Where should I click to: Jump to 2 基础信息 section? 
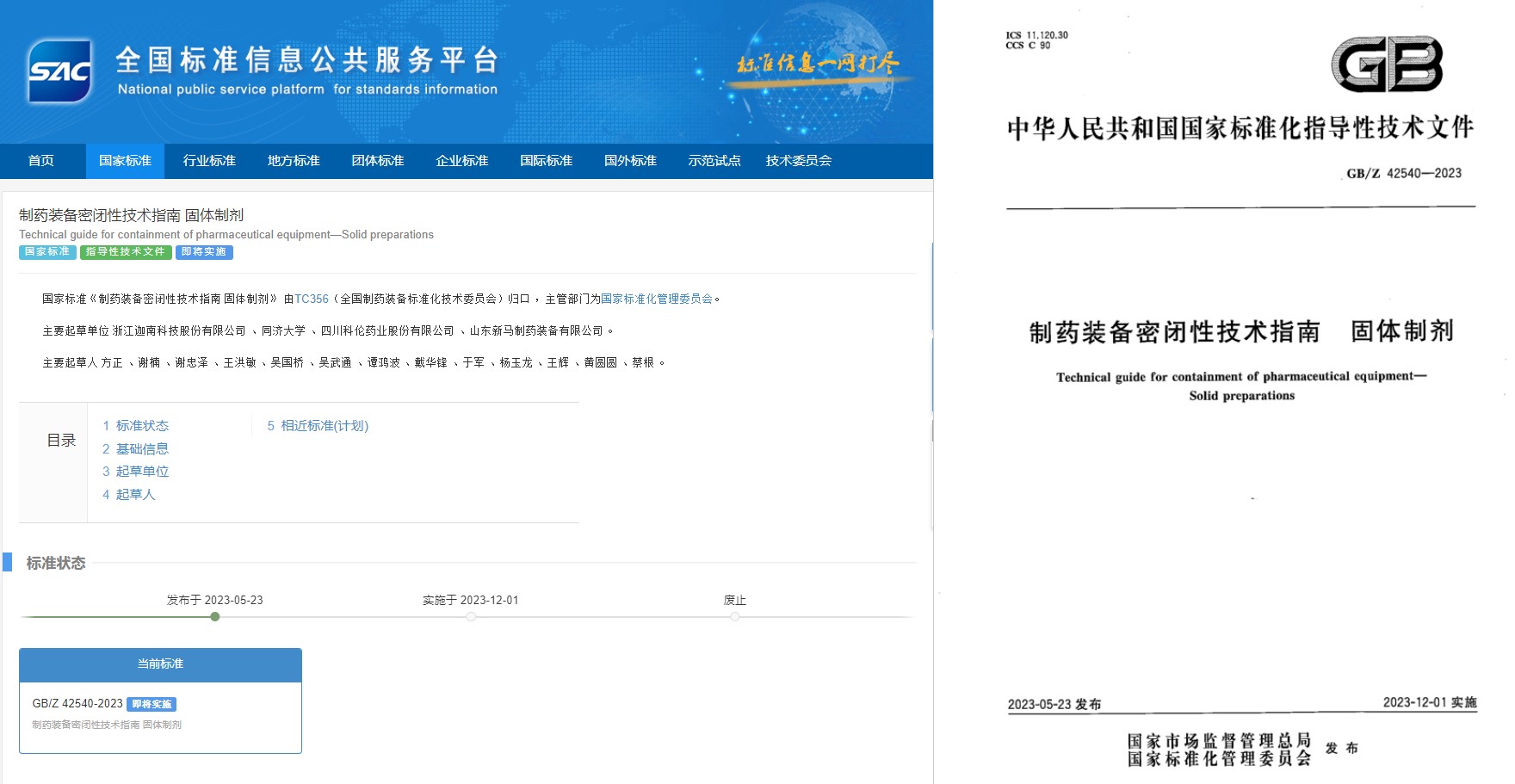136,449
